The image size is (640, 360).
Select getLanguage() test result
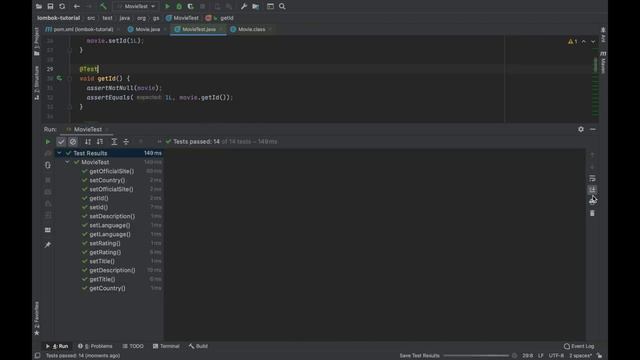pyautogui.click(x=110, y=234)
